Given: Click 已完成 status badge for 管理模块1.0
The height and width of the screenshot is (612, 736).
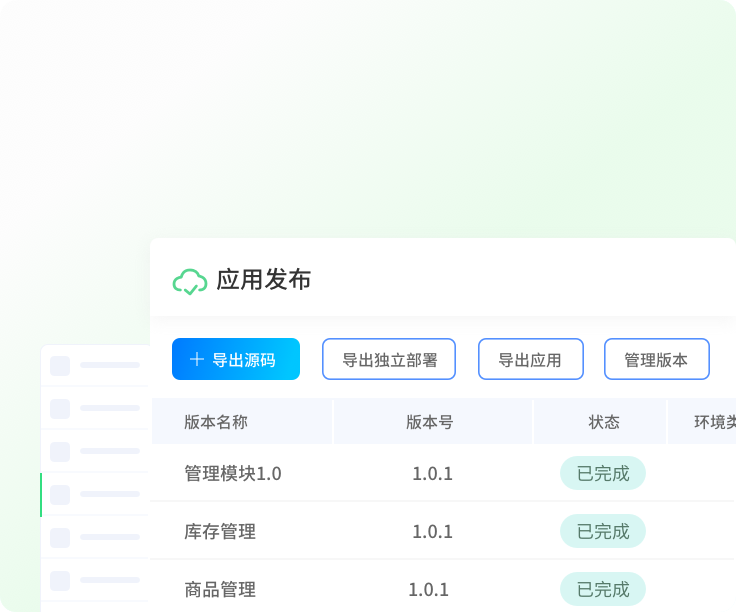Looking at the screenshot, I should point(603,473).
